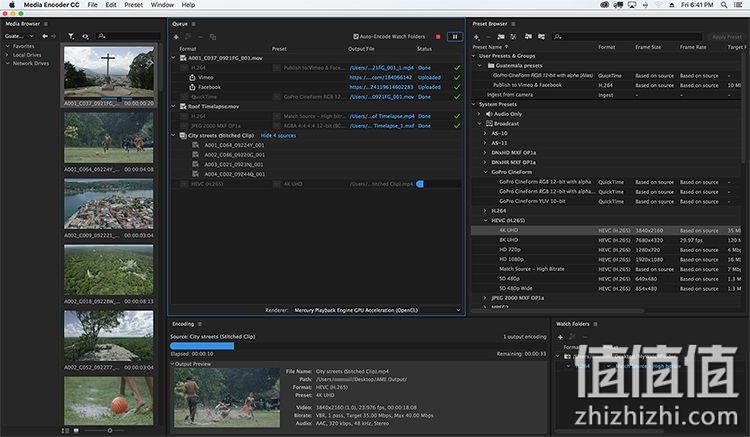Open Queue panel menu icon
Viewport: 750px width, 437px height.
194,24
